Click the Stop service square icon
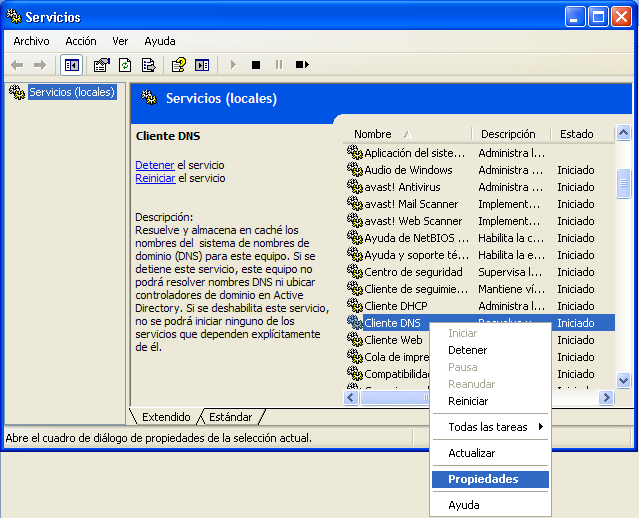Screen dimensions: 639x518 [256, 65]
